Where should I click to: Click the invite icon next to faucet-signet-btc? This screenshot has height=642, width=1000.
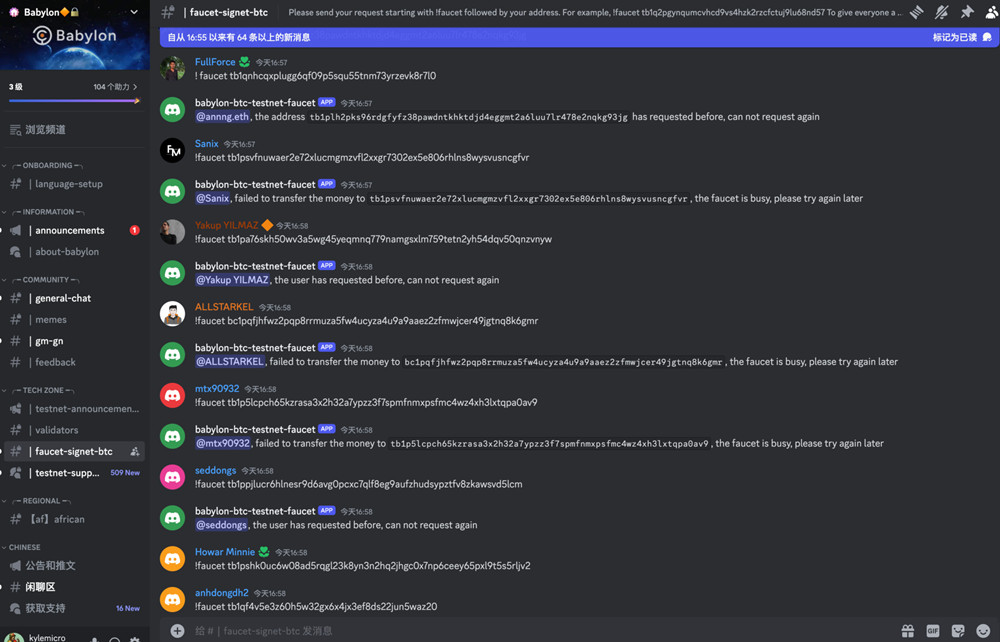coord(135,452)
